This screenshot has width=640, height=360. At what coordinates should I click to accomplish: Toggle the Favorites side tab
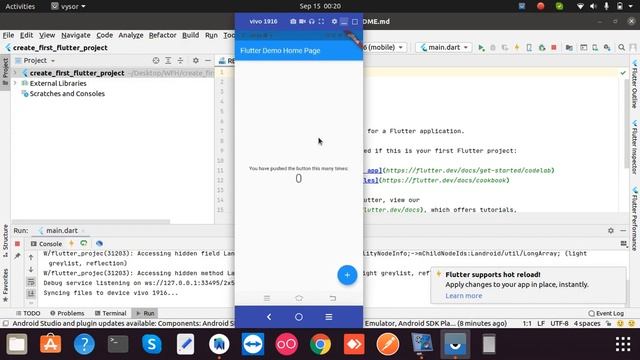point(5,284)
